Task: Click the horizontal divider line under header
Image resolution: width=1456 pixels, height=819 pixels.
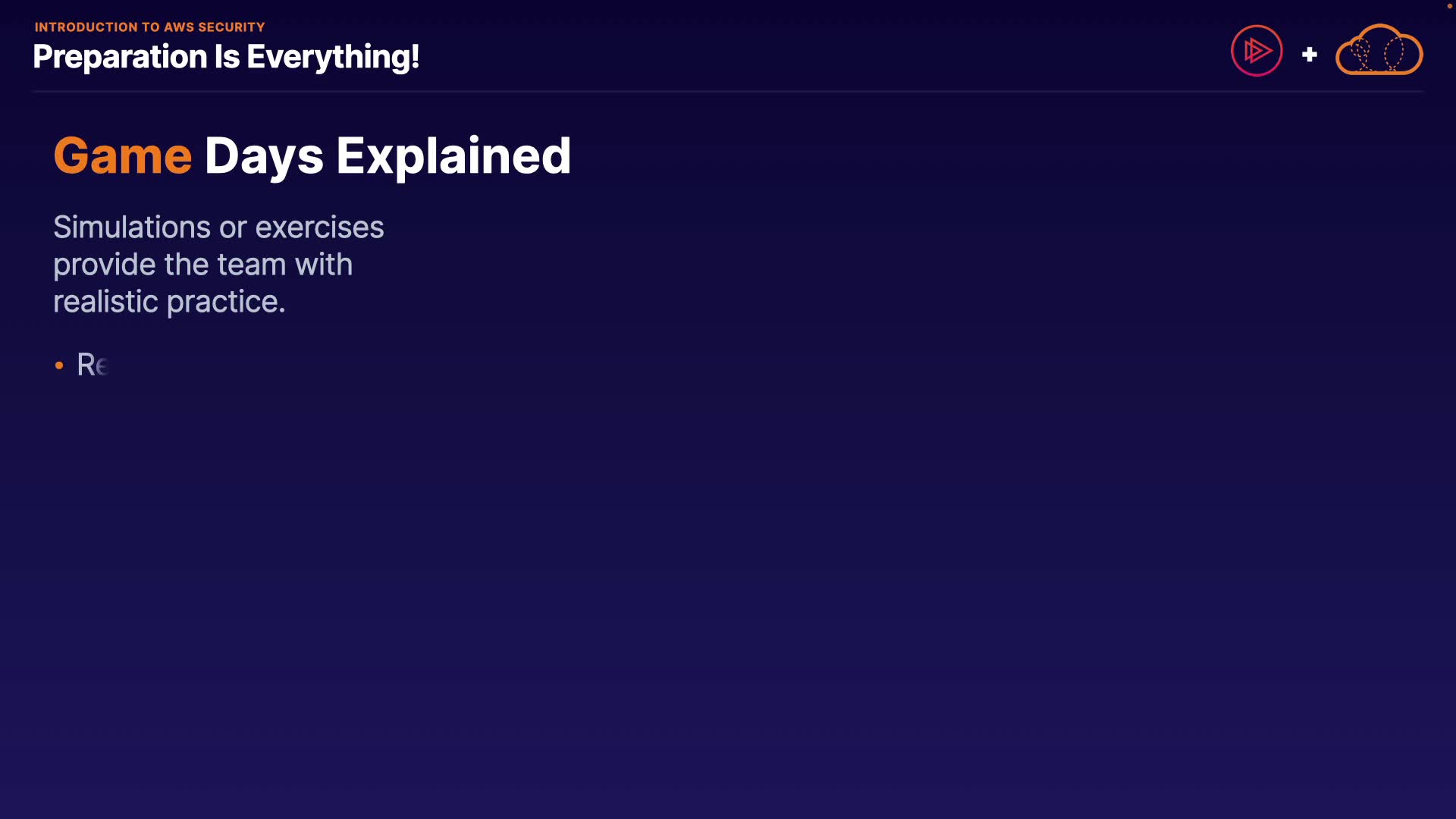Action: [728, 91]
